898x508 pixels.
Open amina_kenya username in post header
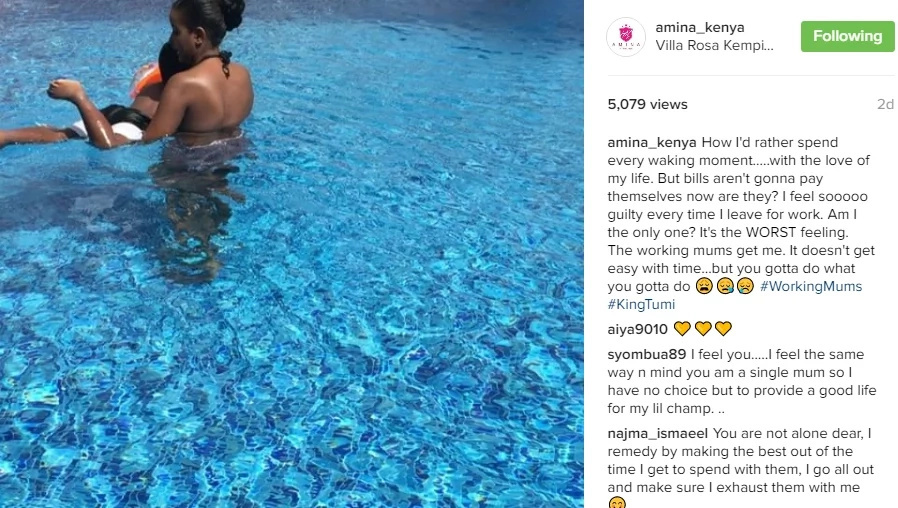pos(700,27)
